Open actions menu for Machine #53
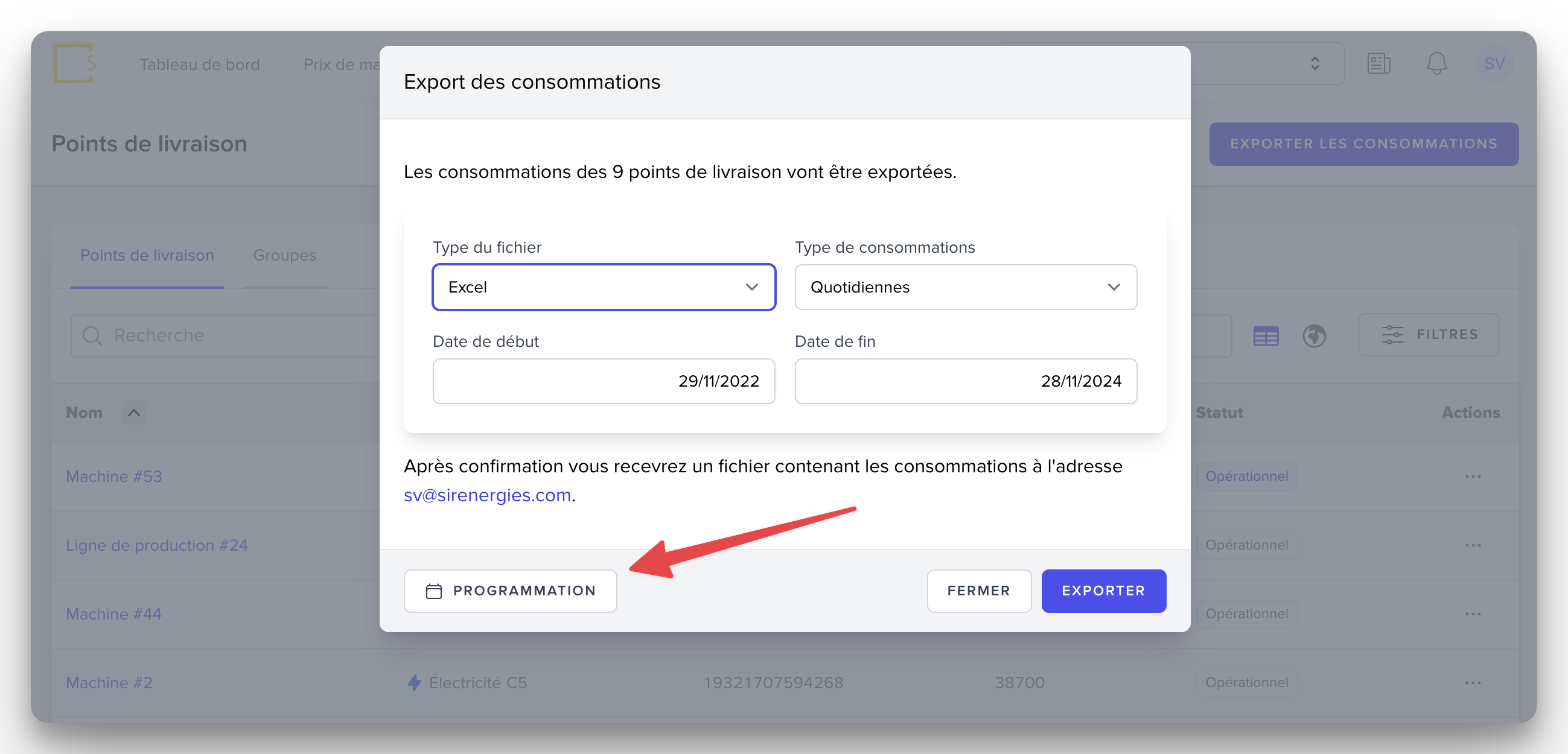This screenshot has height=754, width=1568. click(1473, 477)
